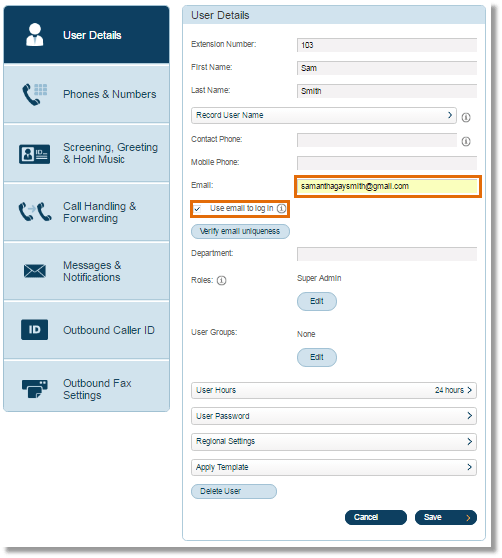The height and width of the screenshot is (558, 502).
Task: Click the Delete User button
Action: pos(234,491)
